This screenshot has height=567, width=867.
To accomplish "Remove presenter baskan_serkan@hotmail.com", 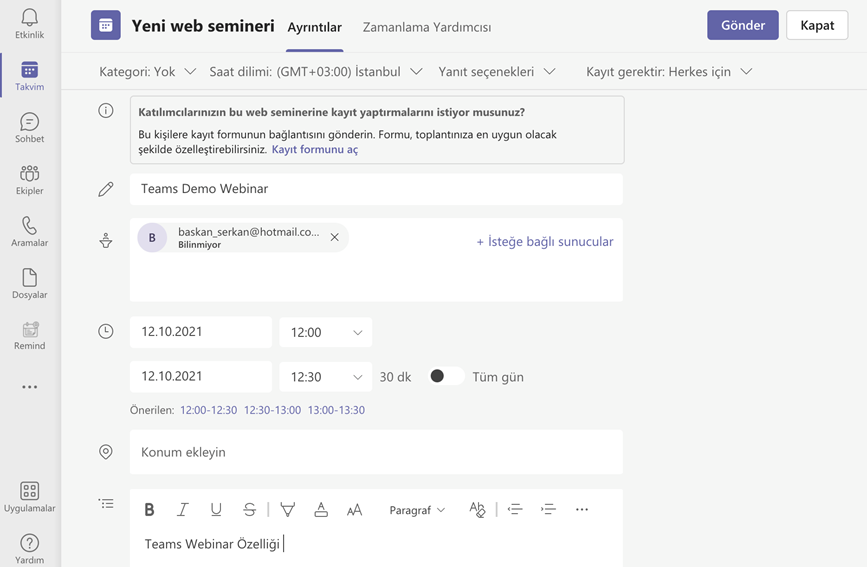I will pyautogui.click(x=335, y=237).
